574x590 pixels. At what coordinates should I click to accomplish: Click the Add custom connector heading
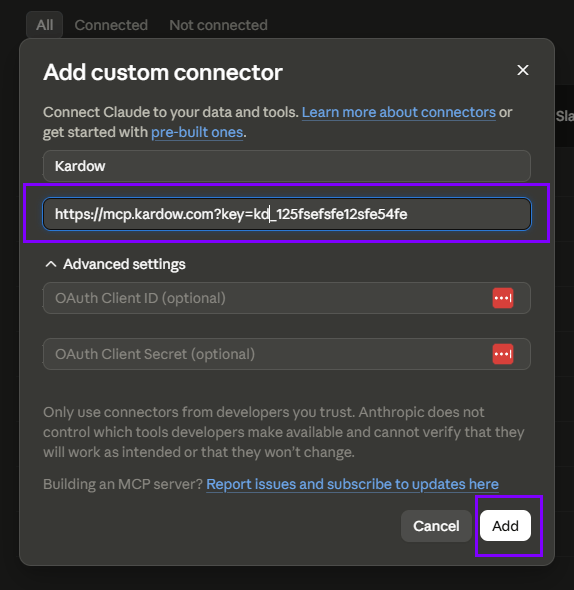pos(163,72)
